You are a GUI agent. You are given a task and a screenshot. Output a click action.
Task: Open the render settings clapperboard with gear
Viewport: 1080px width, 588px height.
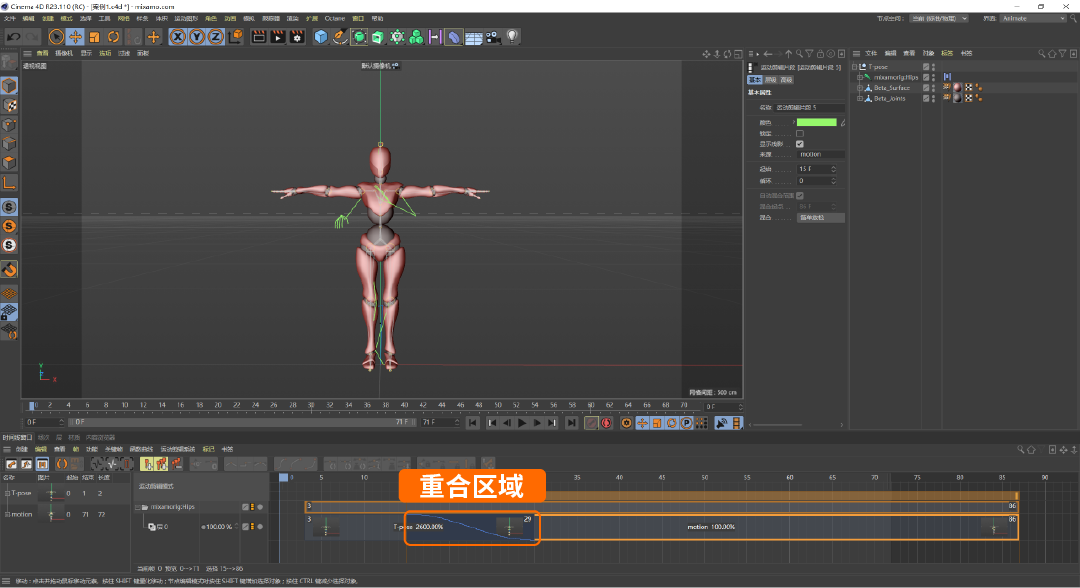click(x=297, y=36)
